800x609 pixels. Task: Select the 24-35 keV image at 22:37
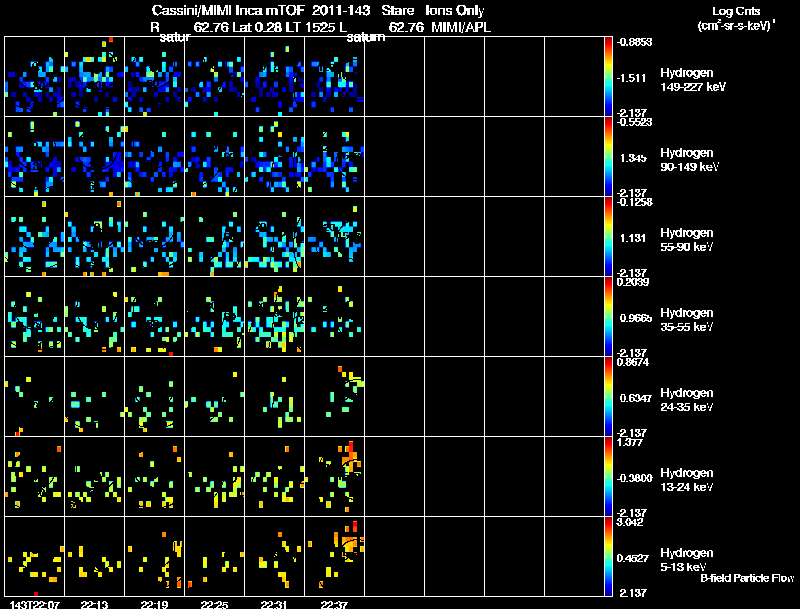point(335,397)
